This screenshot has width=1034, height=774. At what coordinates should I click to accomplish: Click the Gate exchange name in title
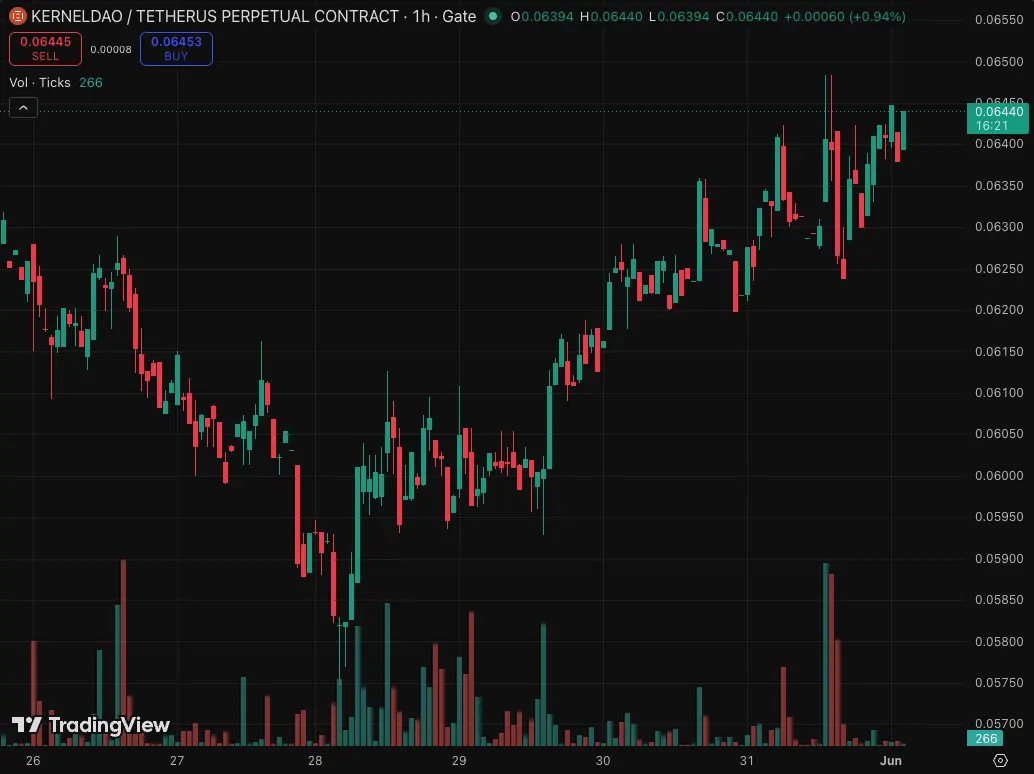click(x=459, y=16)
